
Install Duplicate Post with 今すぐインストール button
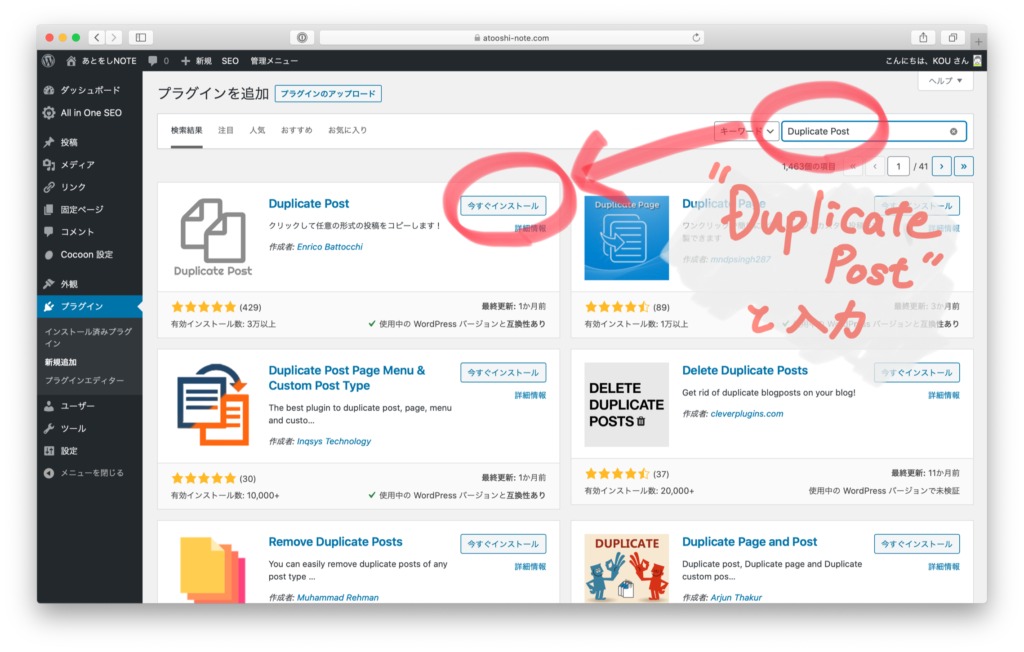click(x=503, y=206)
